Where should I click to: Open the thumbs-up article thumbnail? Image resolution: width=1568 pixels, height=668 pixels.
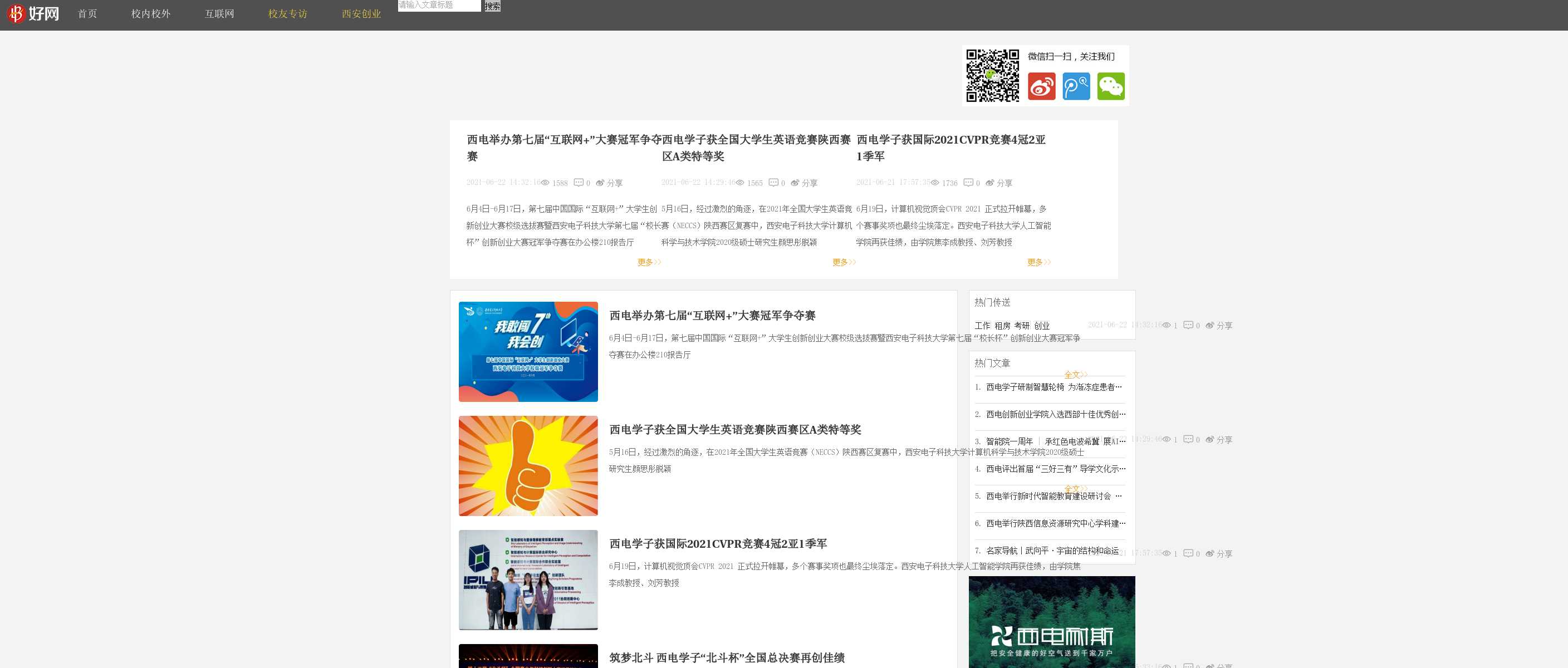[528, 465]
